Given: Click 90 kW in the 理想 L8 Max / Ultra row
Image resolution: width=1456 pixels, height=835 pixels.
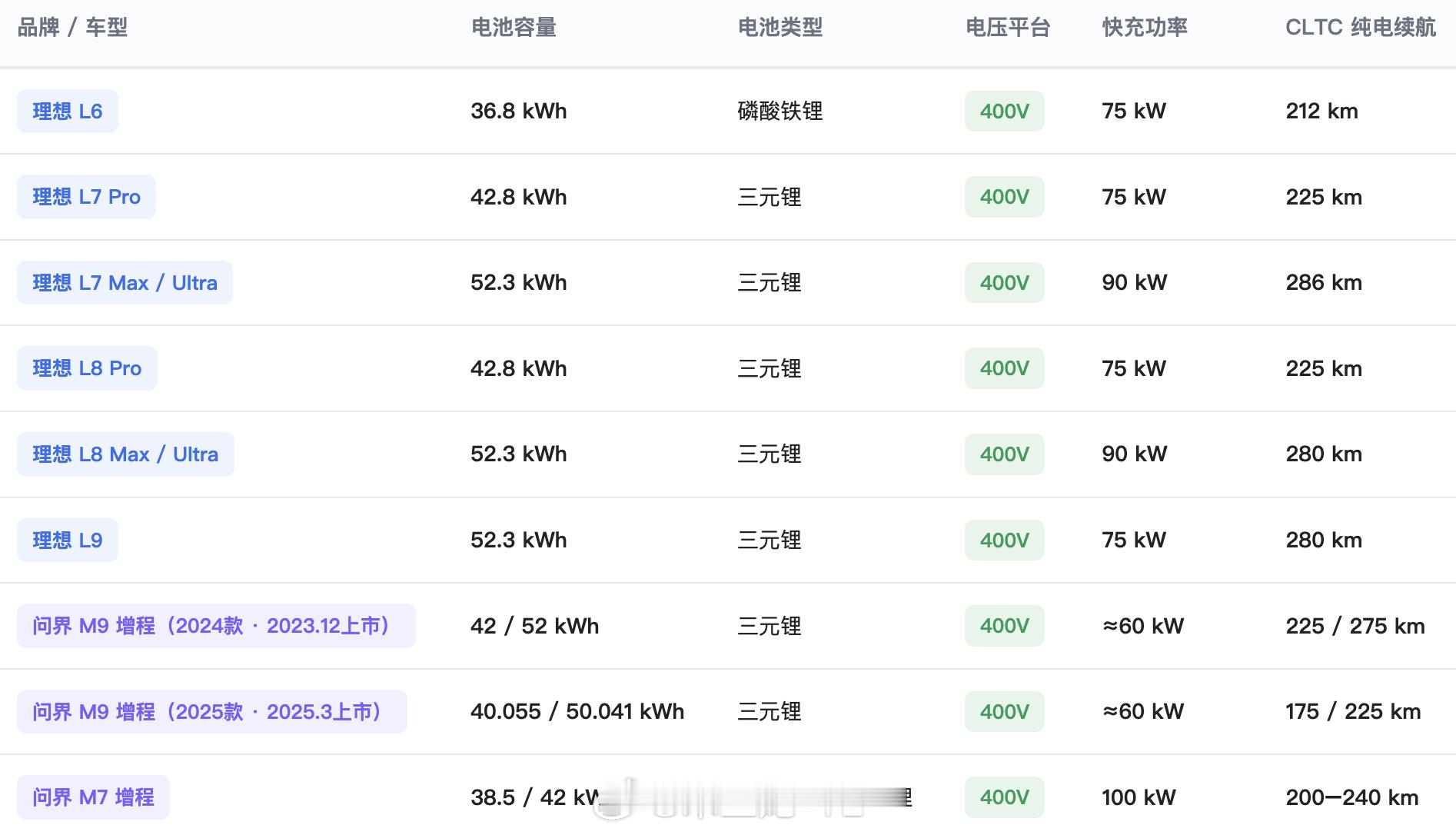Looking at the screenshot, I should pos(1135,454).
